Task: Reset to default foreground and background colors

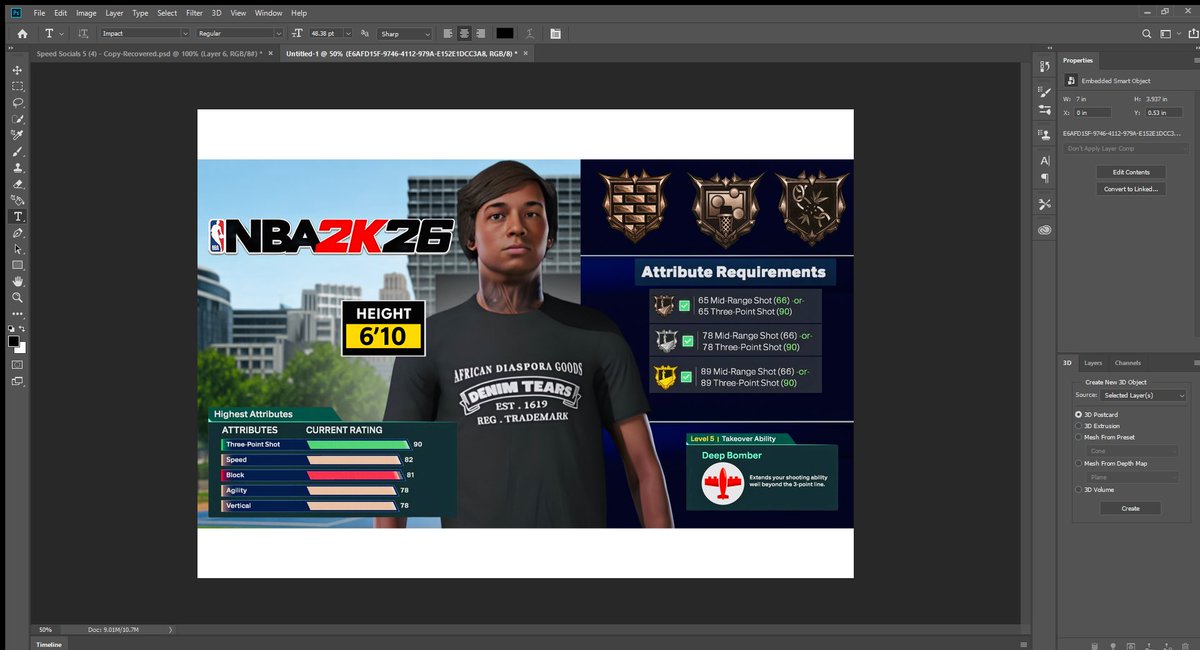Action: (12, 328)
